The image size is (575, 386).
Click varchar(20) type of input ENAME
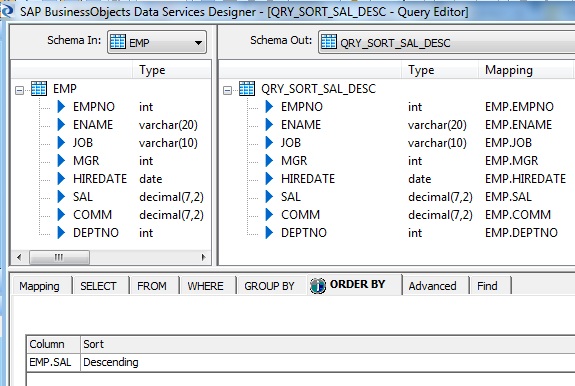[168, 125]
